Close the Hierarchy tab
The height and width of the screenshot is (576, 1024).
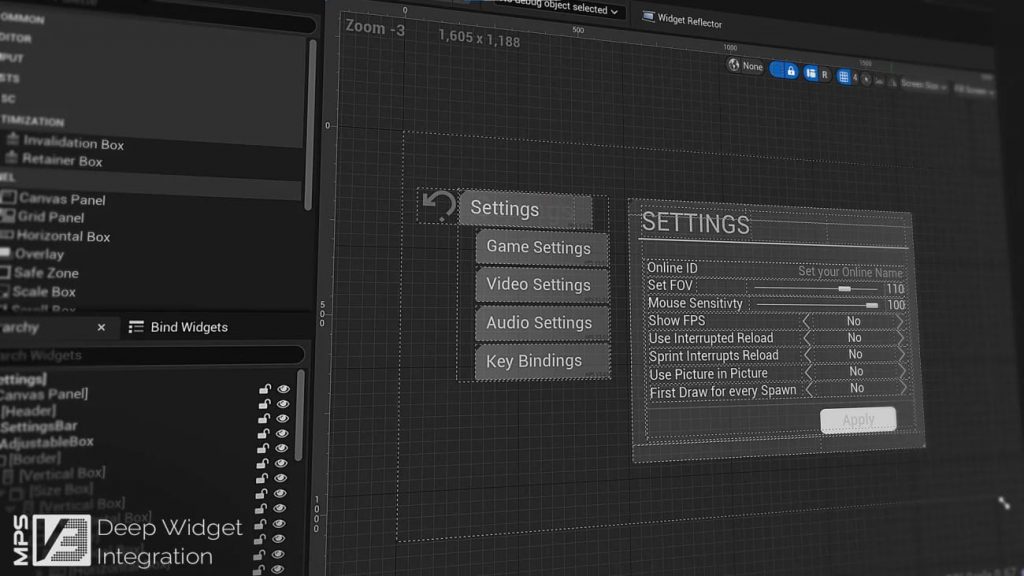click(x=101, y=327)
